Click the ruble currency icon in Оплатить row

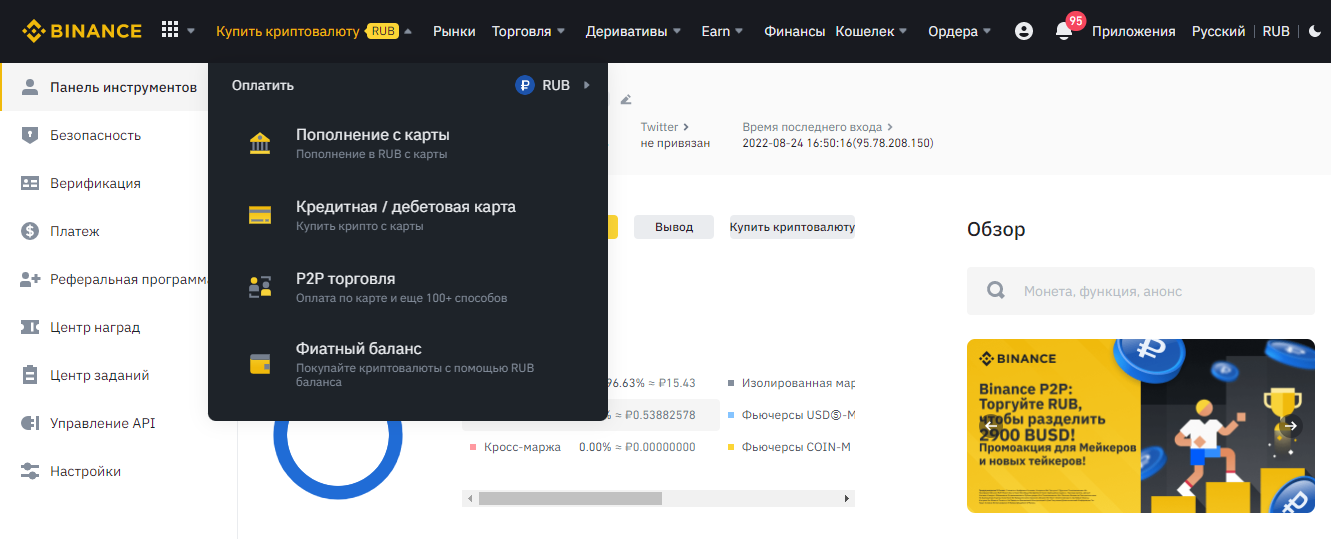click(x=525, y=86)
